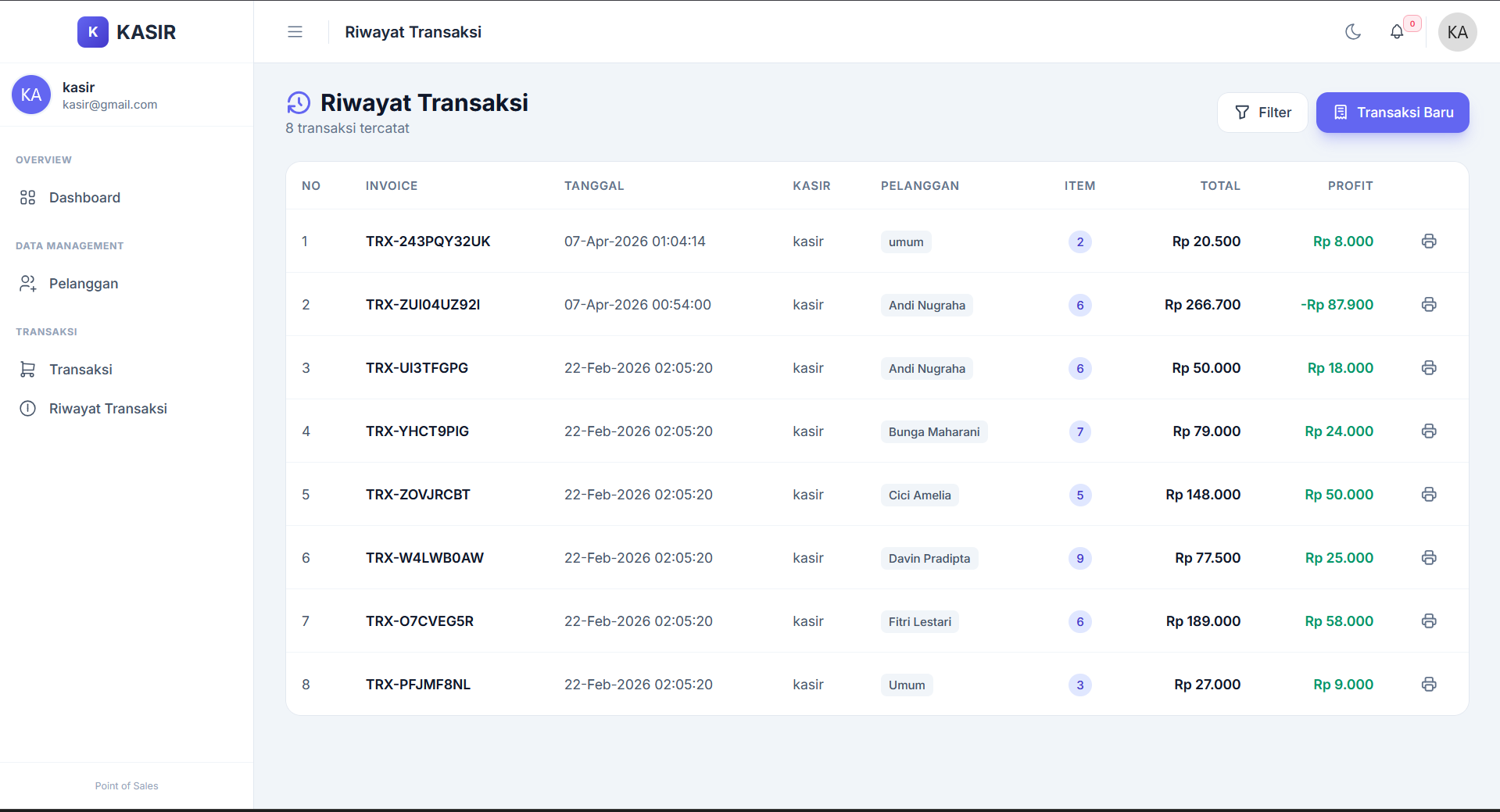Print receipt for TRX-YHCT9PIG
The width and height of the screenshot is (1500, 812).
coord(1429,431)
